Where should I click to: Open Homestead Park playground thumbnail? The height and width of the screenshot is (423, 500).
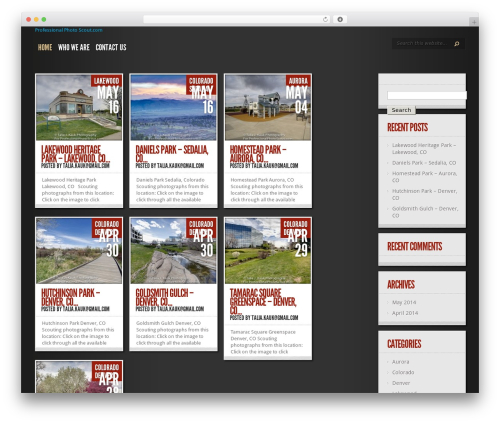click(x=268, y=107)
